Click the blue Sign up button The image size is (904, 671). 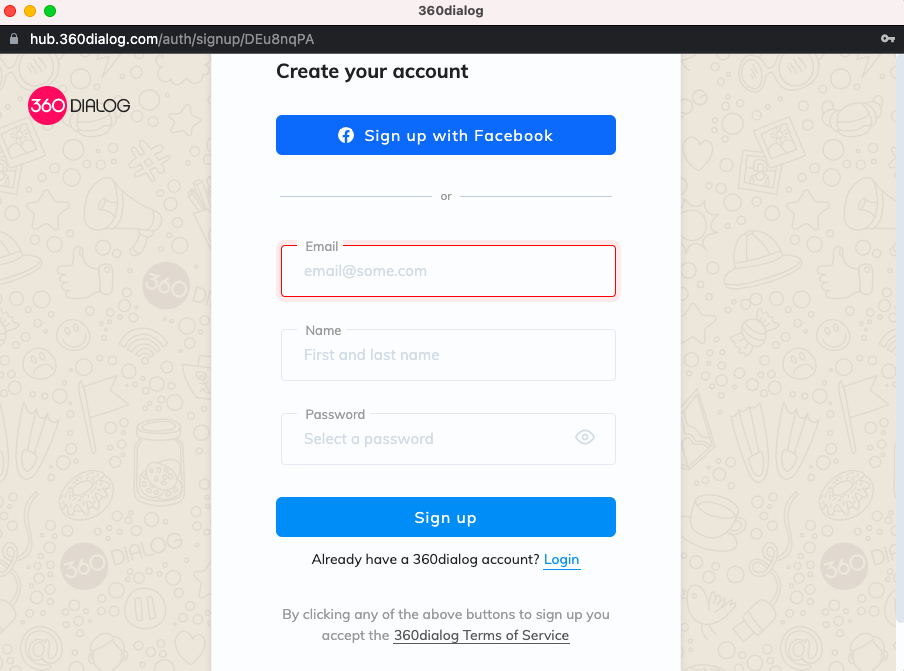(x=446, y=517)
